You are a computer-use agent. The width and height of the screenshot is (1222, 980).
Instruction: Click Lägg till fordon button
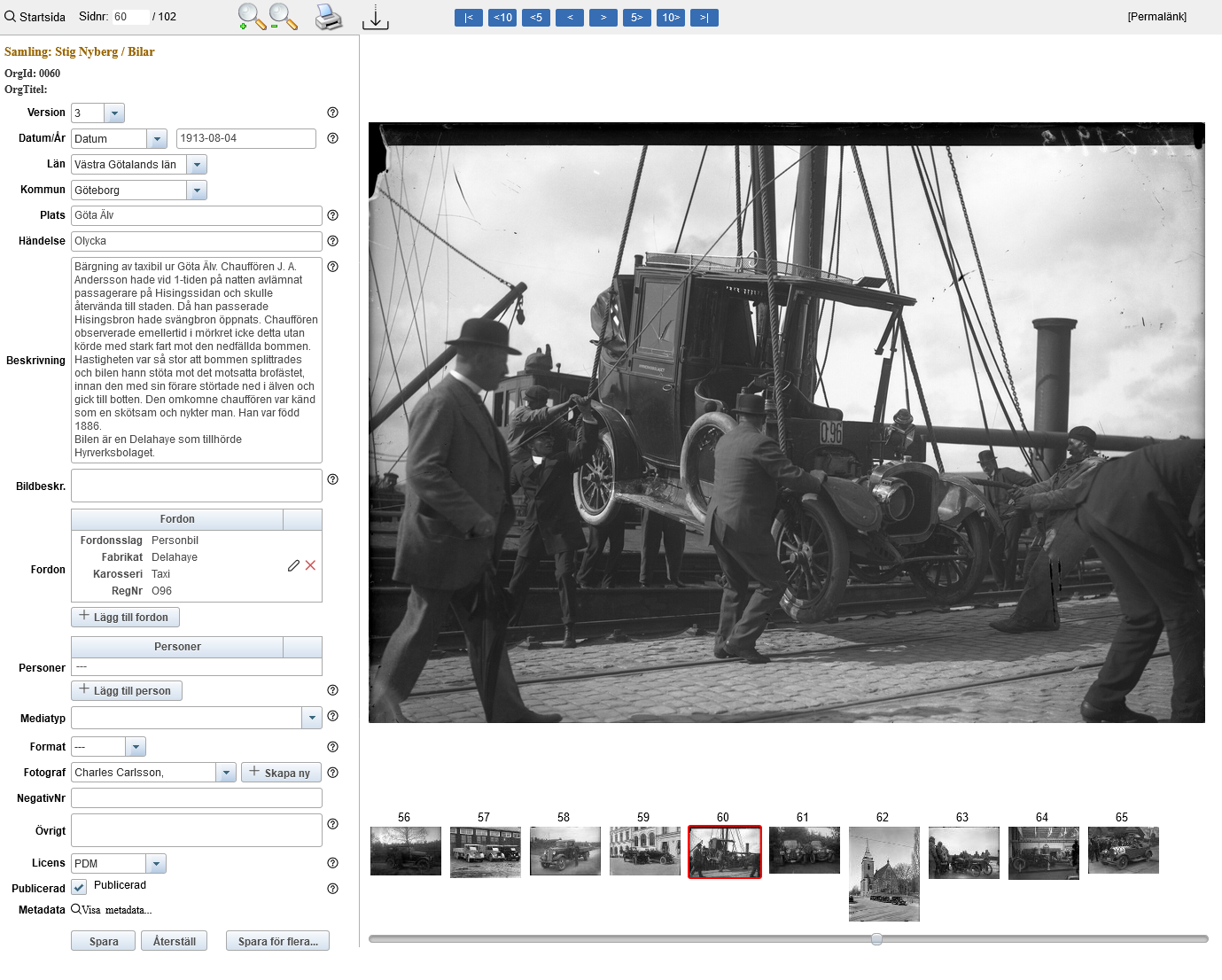125,617
